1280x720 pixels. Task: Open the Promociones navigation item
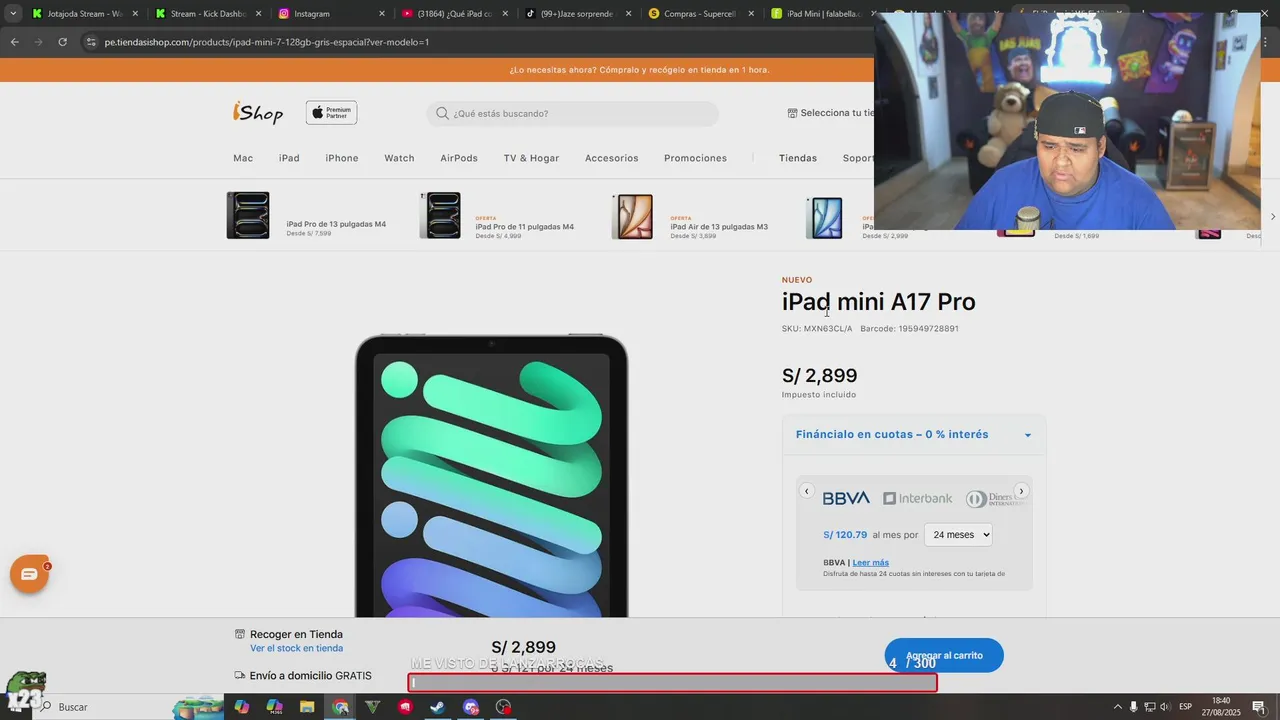(695, 158)
